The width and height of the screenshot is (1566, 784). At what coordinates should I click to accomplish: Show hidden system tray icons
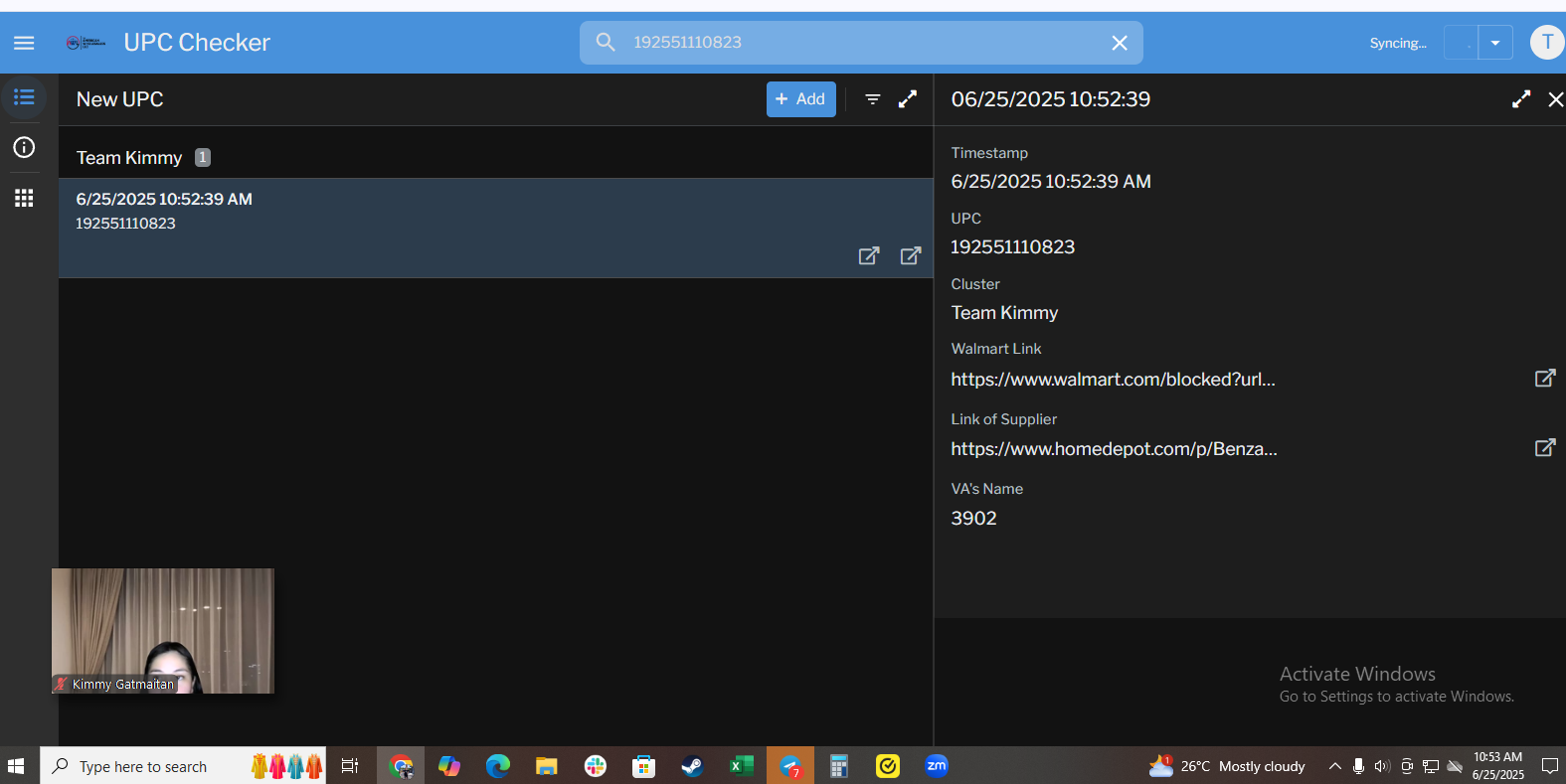(x=1334, y=766)
